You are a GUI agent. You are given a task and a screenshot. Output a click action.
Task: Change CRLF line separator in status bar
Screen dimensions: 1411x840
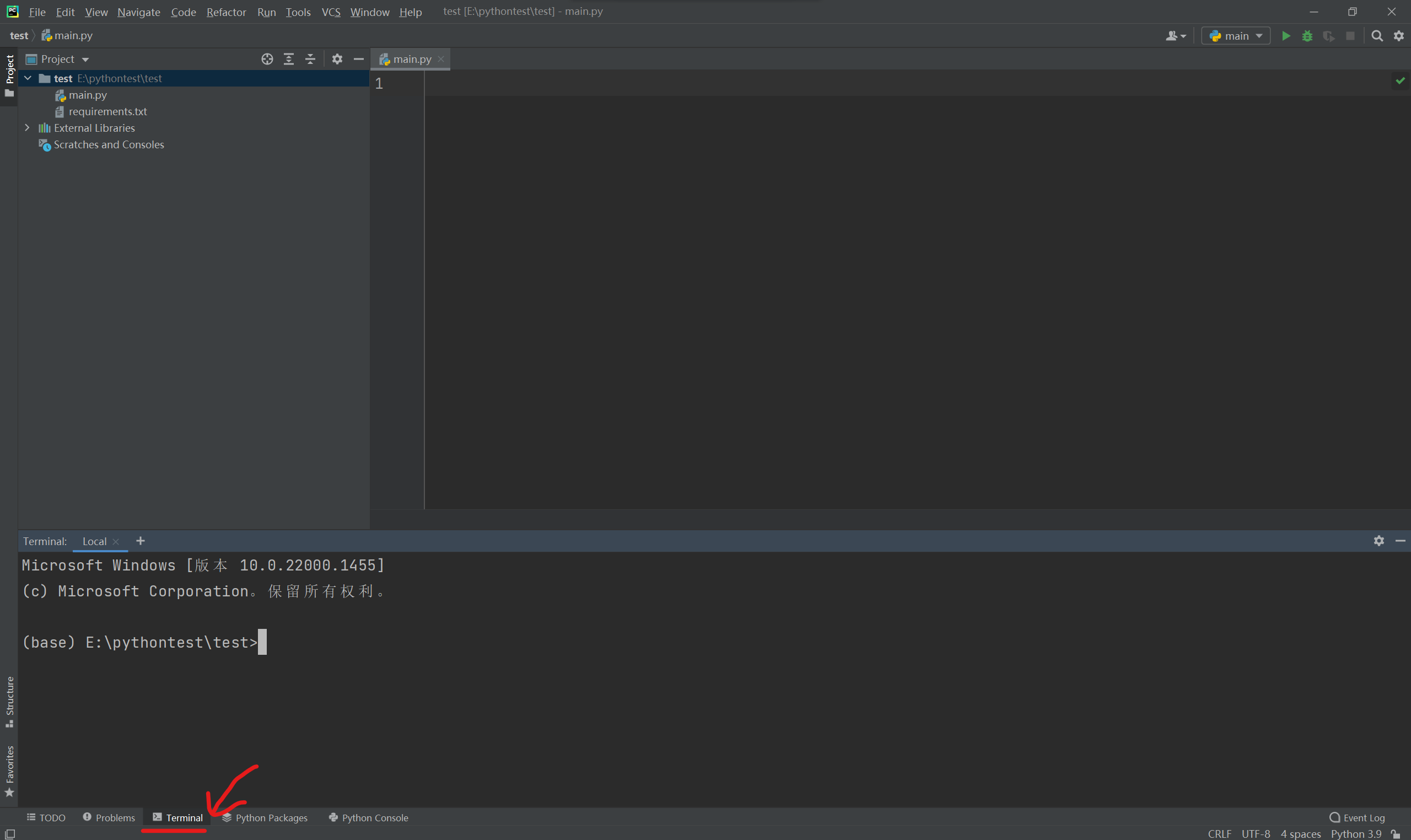[1220, 834]
